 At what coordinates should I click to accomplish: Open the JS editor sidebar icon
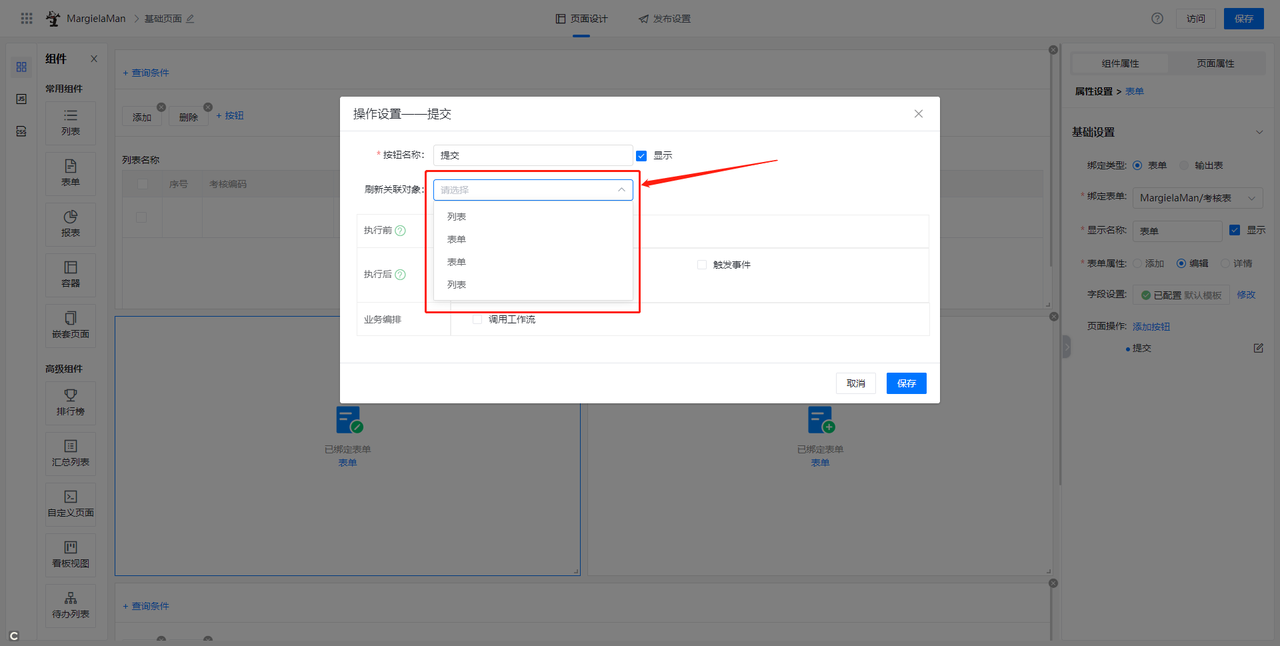tap(21, 99)
